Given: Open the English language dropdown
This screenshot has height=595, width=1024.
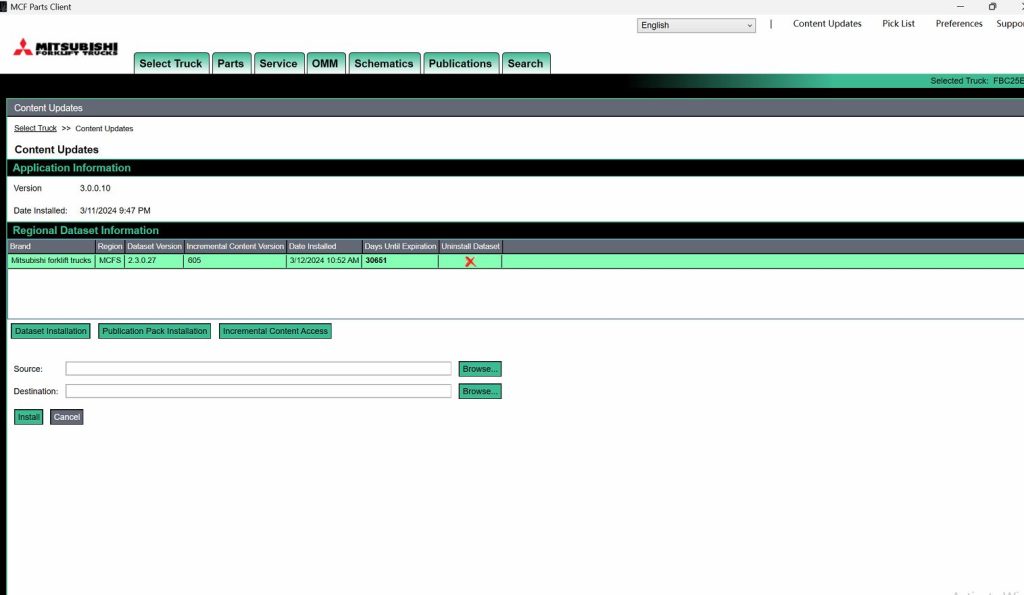Looking at the screenshot, I should (x=695, y=25).
